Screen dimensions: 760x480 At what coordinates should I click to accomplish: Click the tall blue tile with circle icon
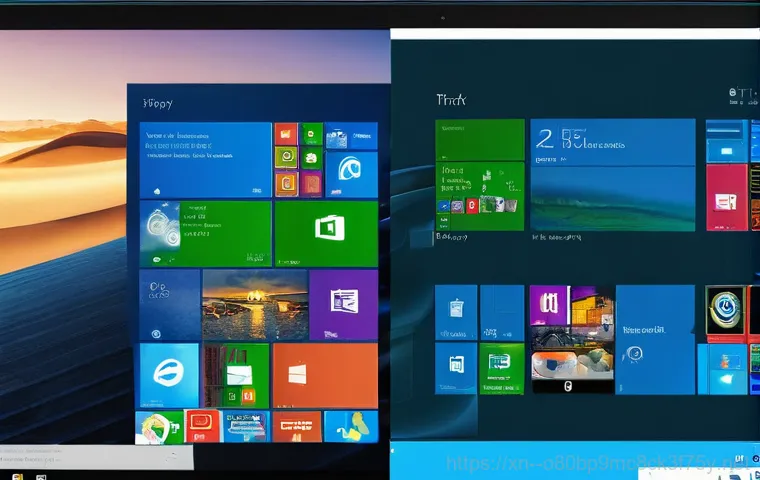tap(655, 340)
